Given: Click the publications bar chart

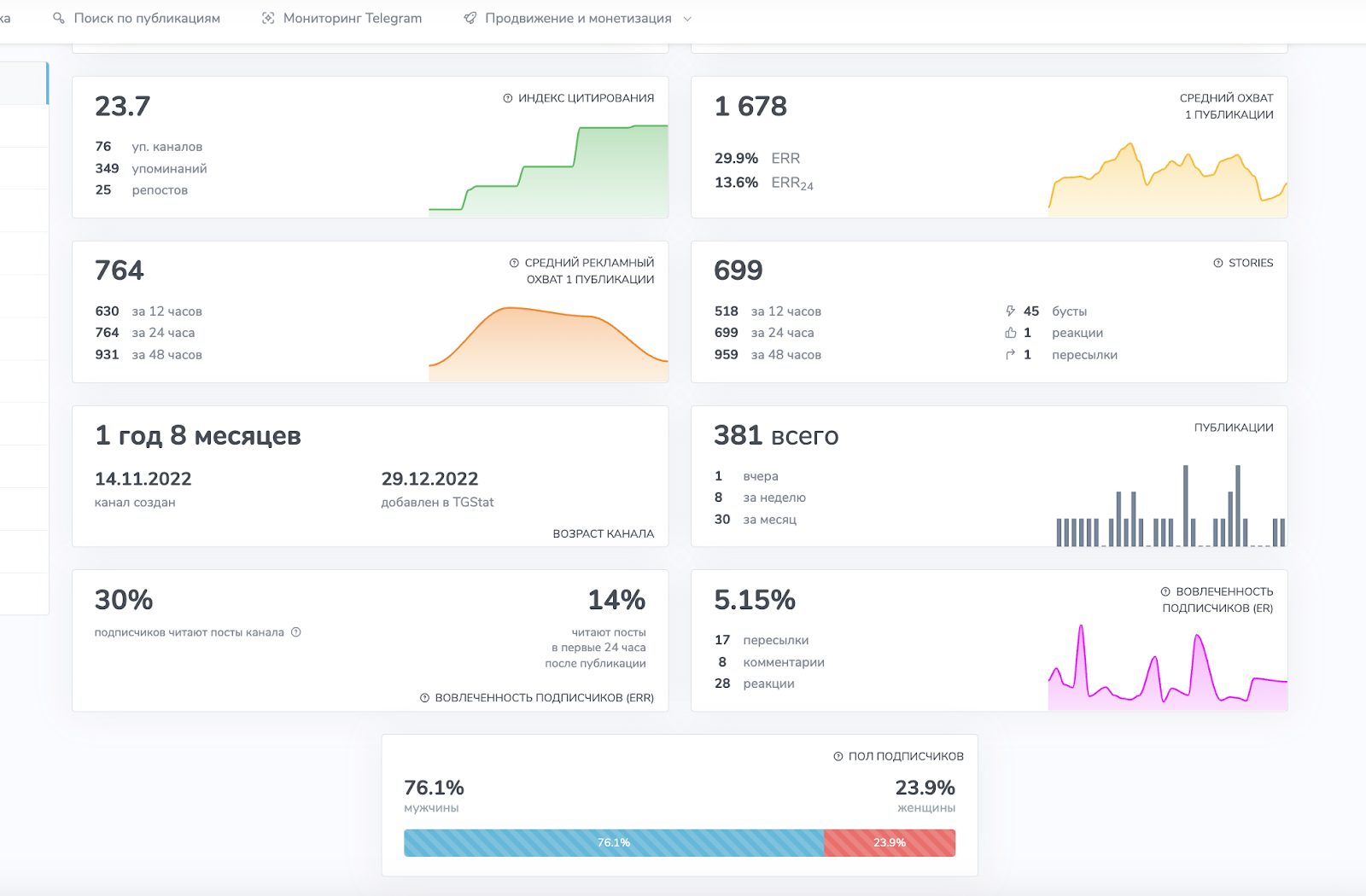Looking at the screenshot, I should (1170, 505).
